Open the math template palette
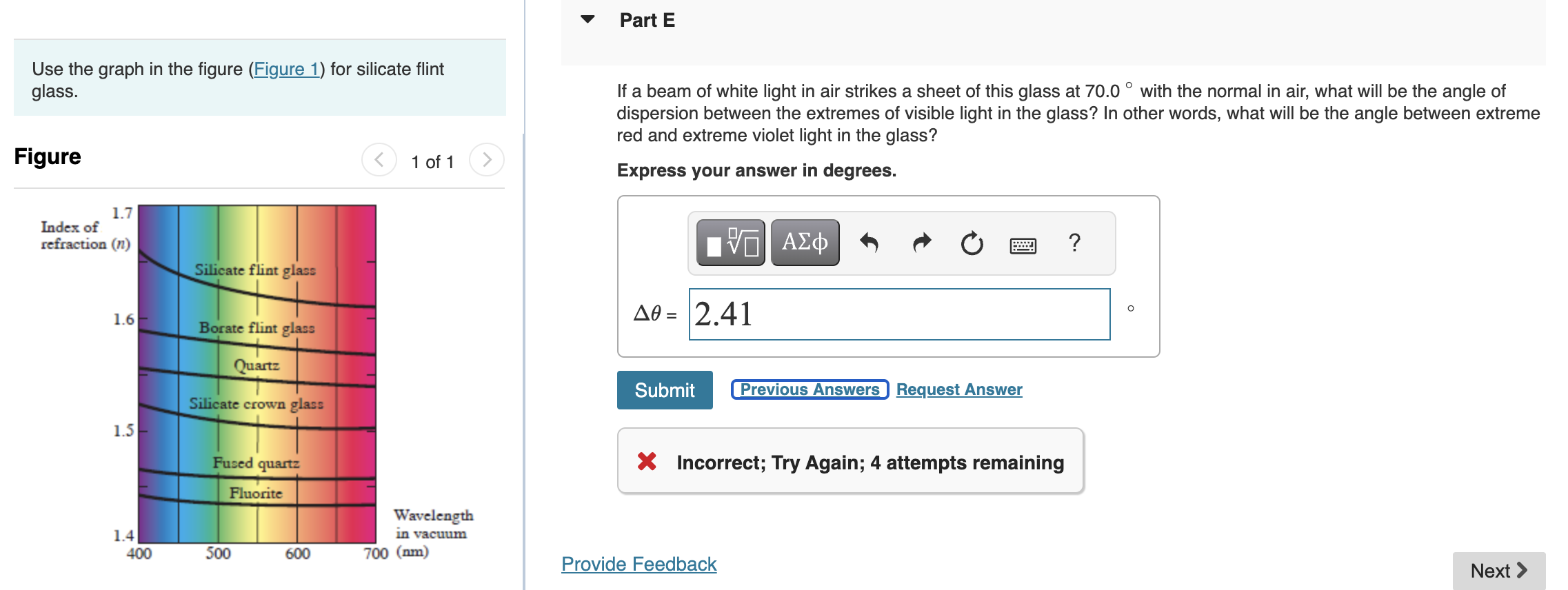Screen dimensions: 1568x590 coord(730,243)
